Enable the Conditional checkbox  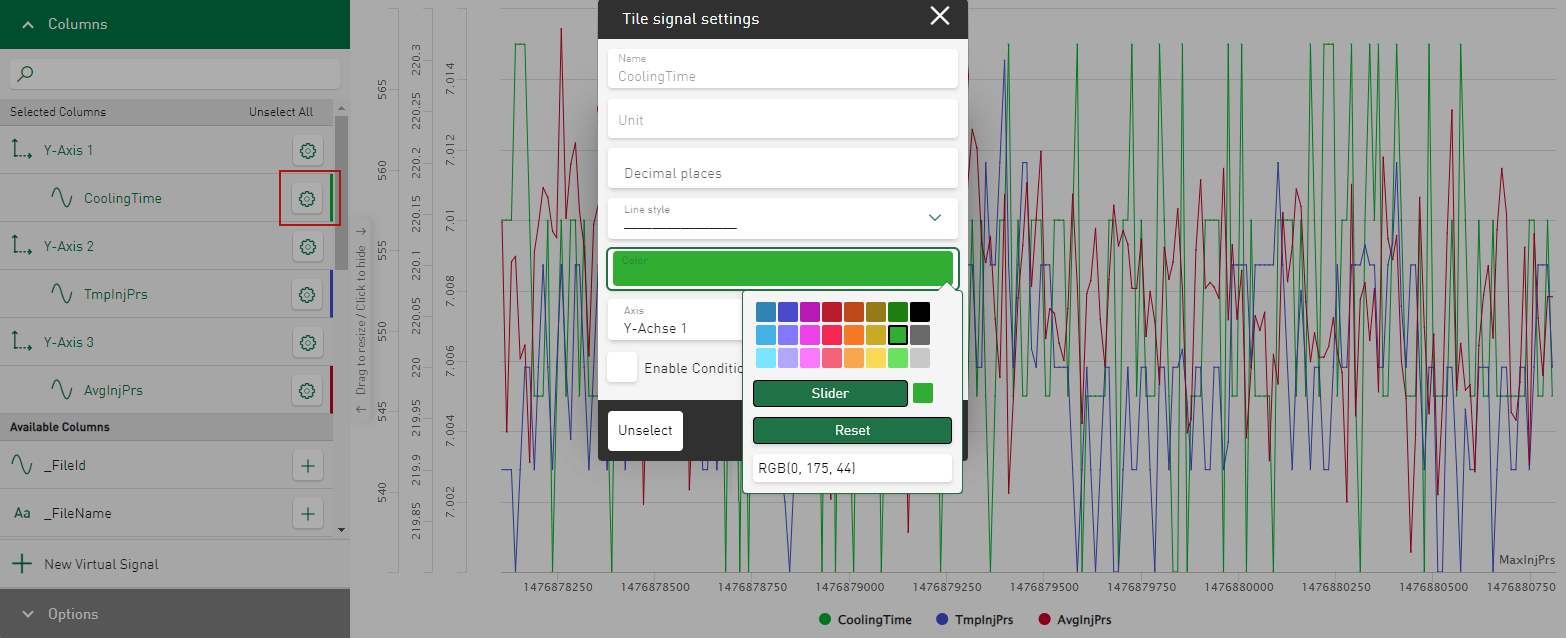coord(622,367)
